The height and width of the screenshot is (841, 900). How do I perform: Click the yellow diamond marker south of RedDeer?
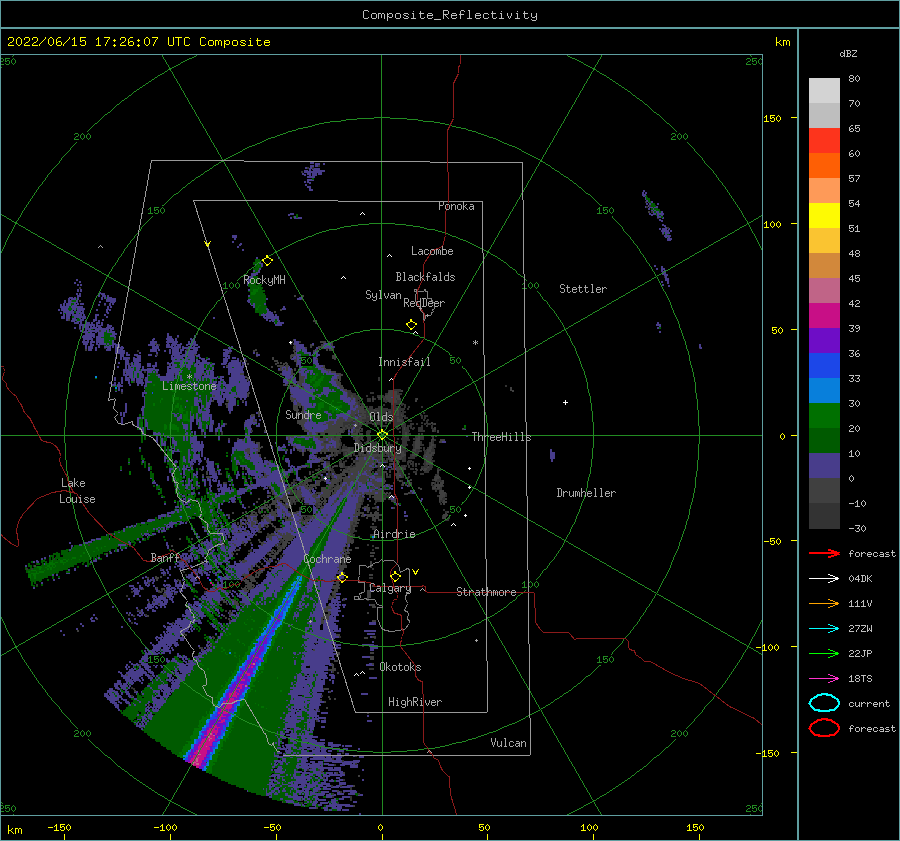(x=412, y=325)
